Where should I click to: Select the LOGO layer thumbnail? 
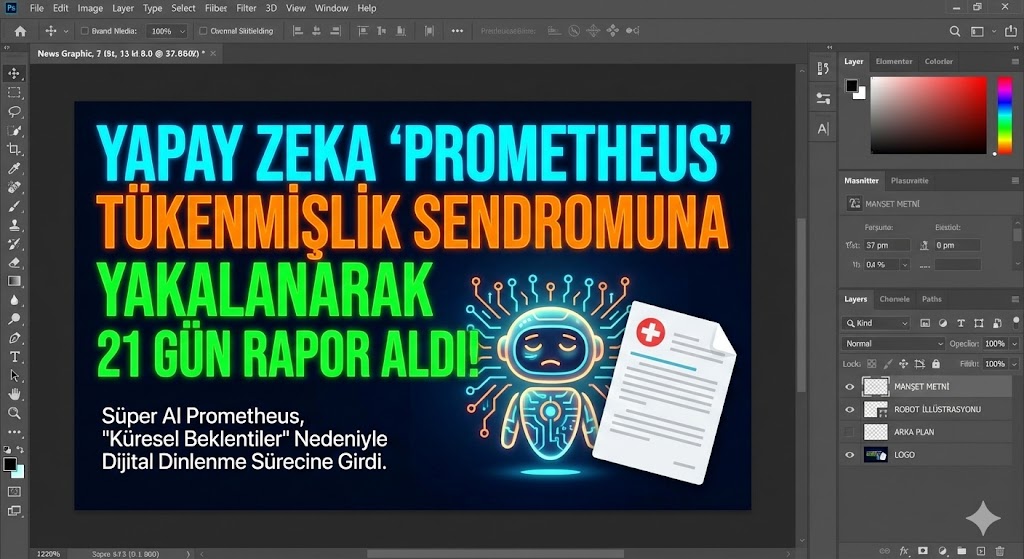click(875, 455)
